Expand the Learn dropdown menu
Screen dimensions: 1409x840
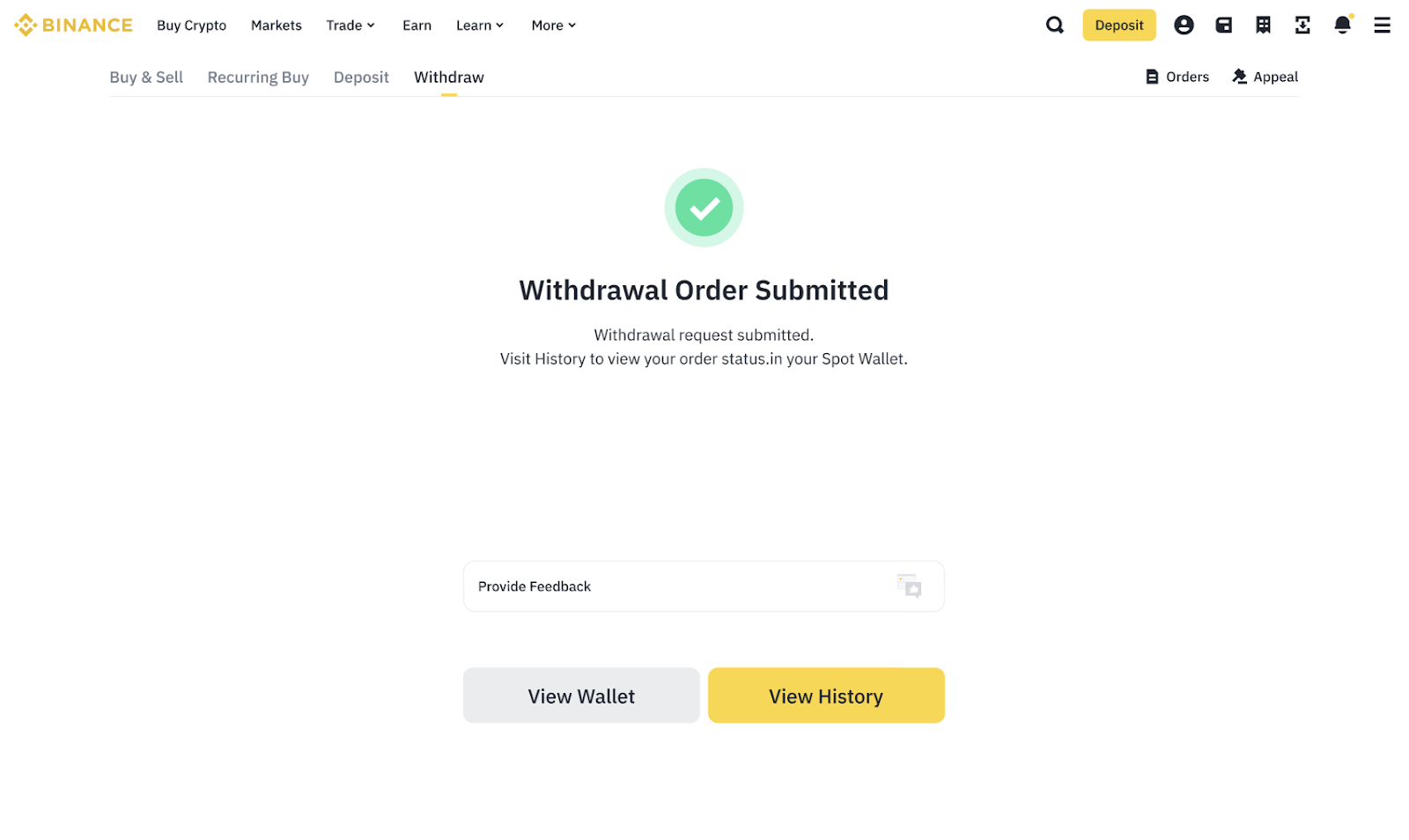pyautogui.click(x=479, y=26)
